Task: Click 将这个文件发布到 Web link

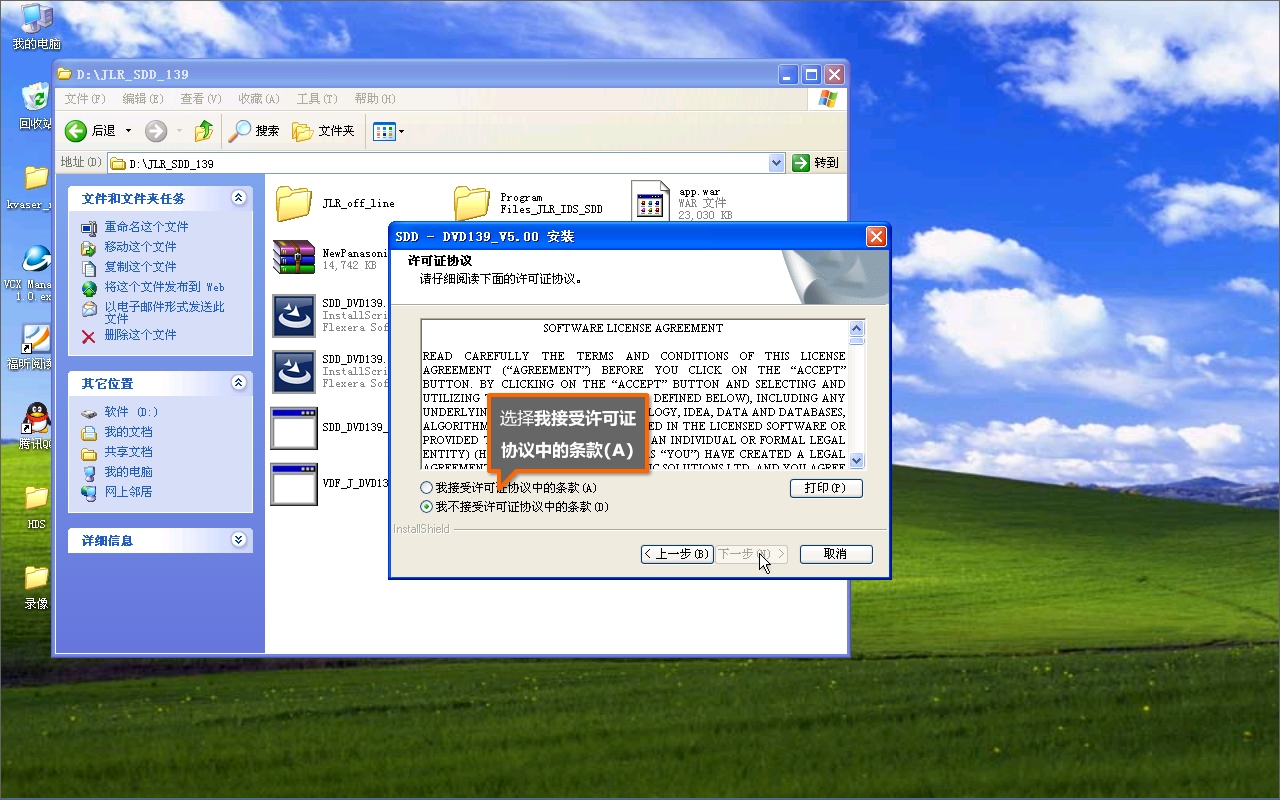Action: click(165, 287)
